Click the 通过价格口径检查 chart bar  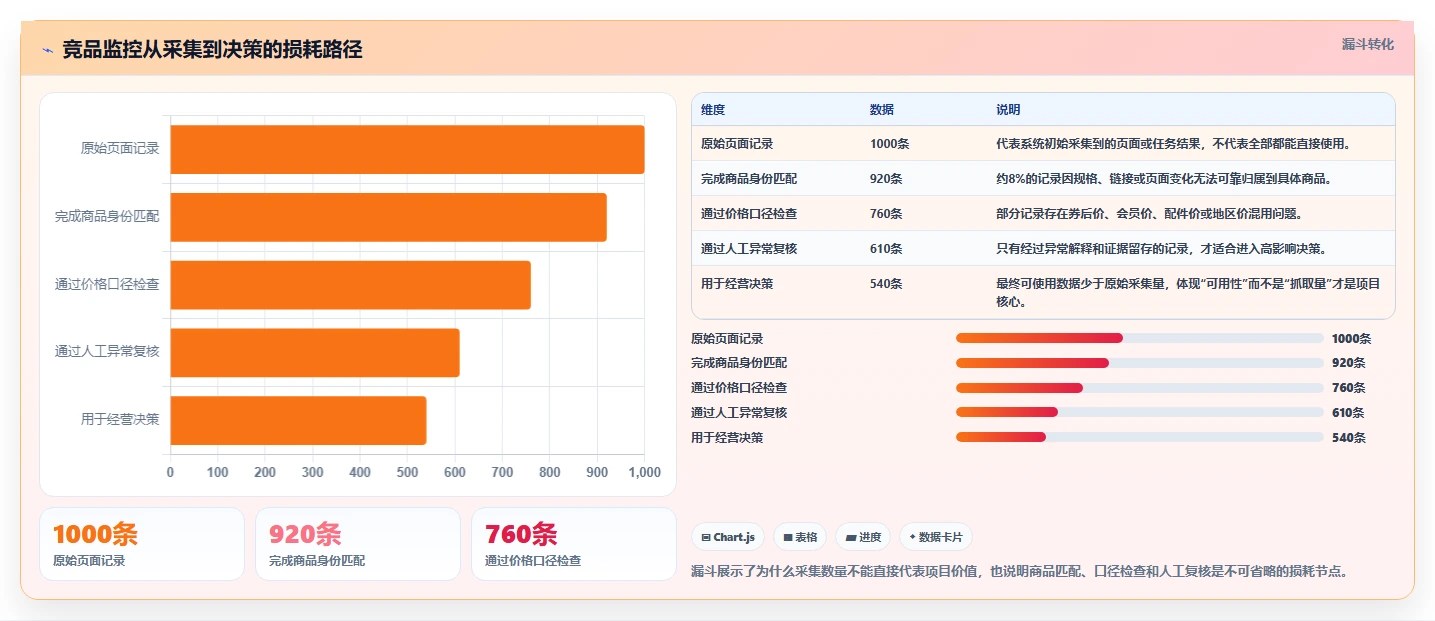pyautogui.click(x=351, y=285)
